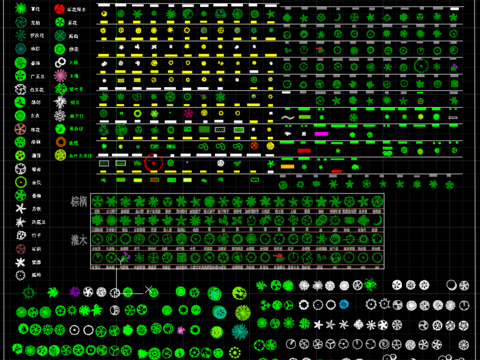Select the two overlapping white rings symbol
This screenshot has height=360, width=480.
point(60,62)
